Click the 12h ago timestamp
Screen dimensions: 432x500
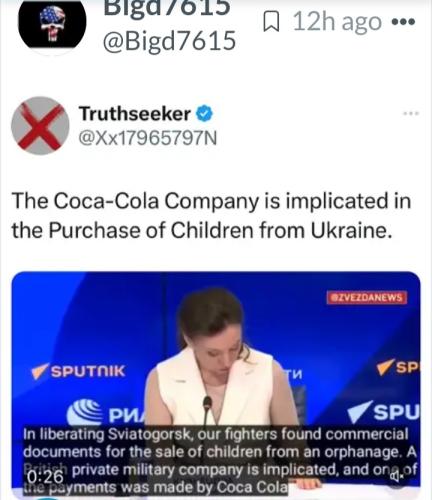click(337, 22)
